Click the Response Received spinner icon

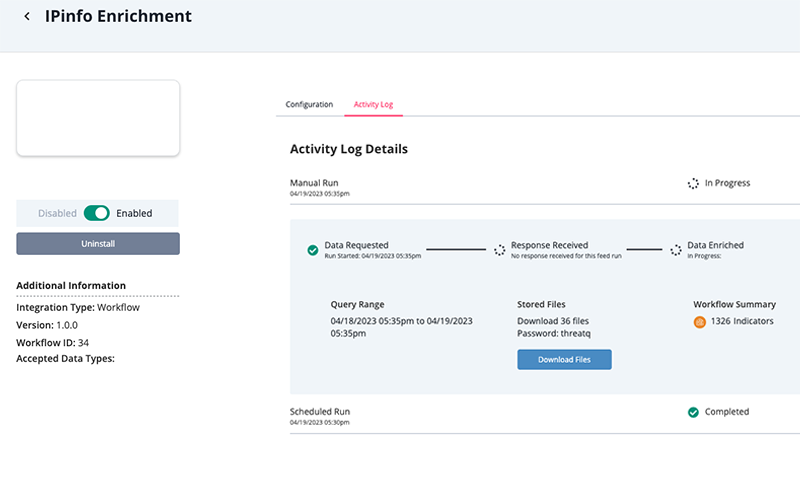[499, 250]
